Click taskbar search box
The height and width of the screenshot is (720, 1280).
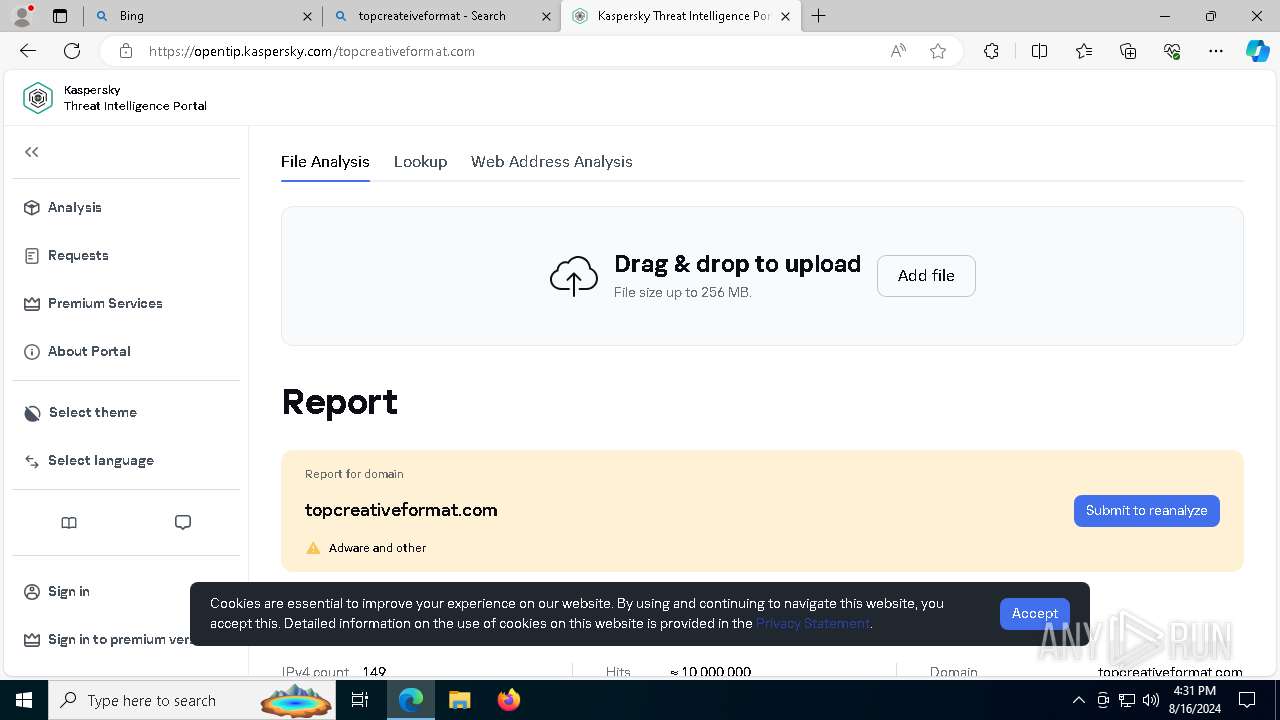click(x=193, y=700)
